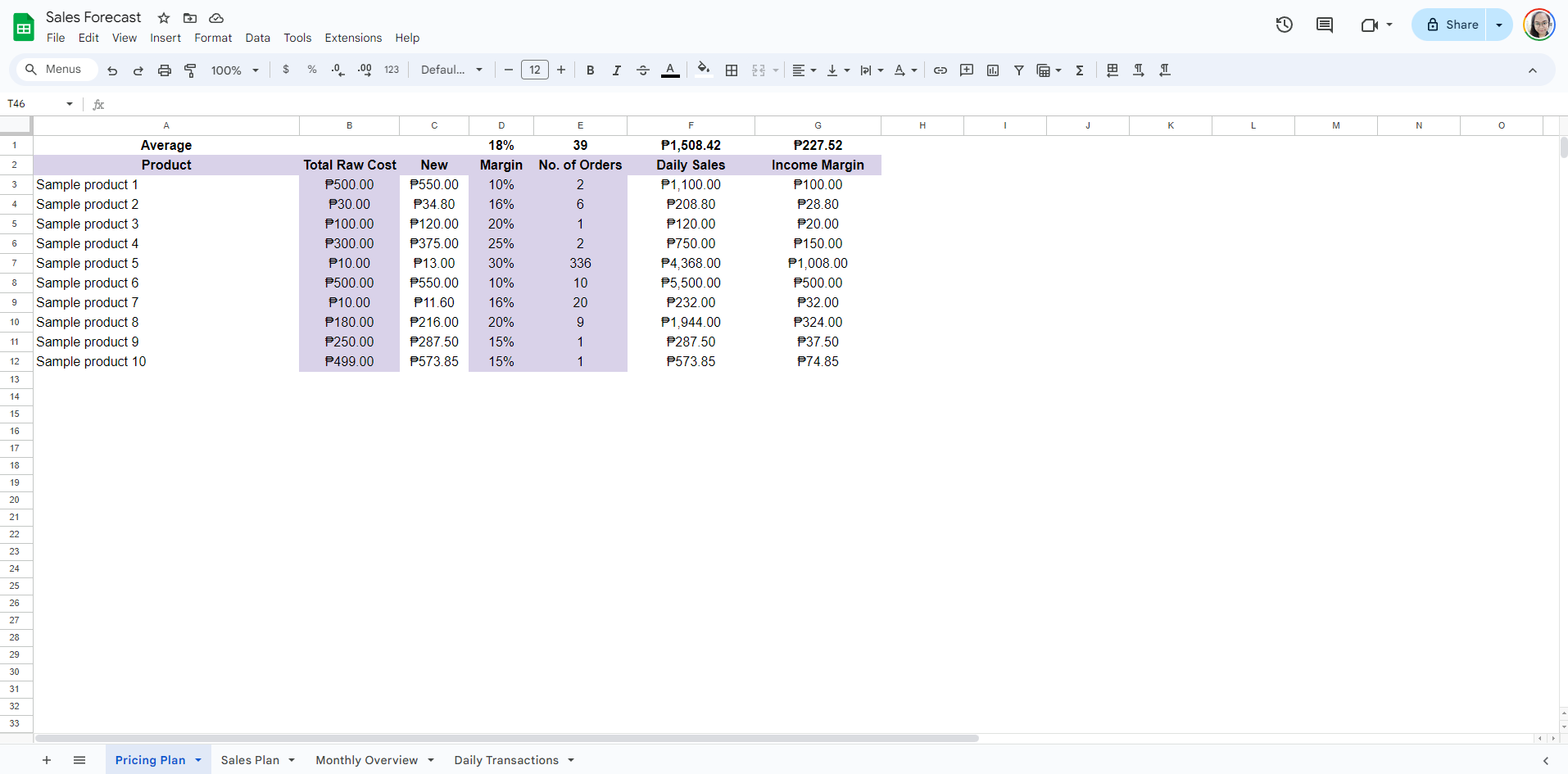Hide the menus with the toolbar chevron
Screen dimensions: 1568x774
click(1533, 70)
